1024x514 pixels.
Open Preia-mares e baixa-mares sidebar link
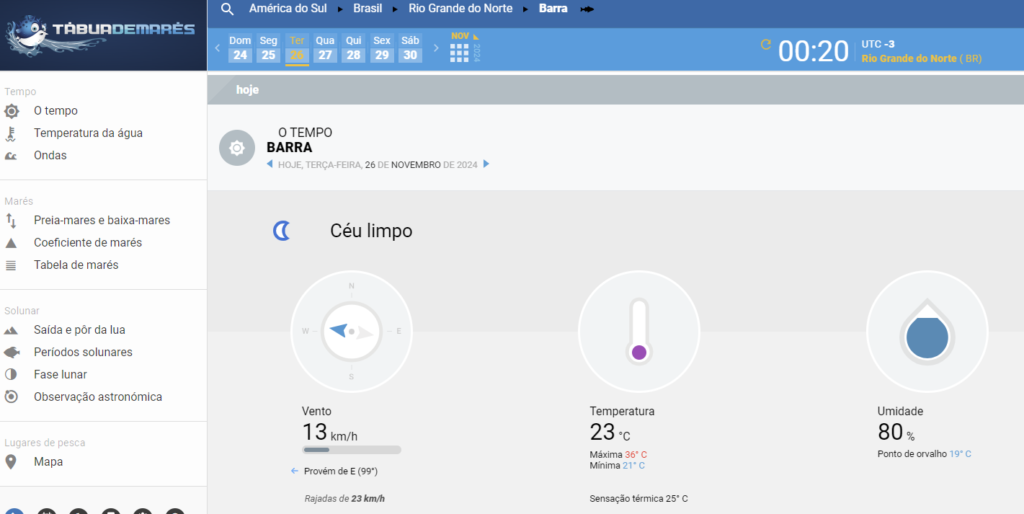tap(102, 221)
